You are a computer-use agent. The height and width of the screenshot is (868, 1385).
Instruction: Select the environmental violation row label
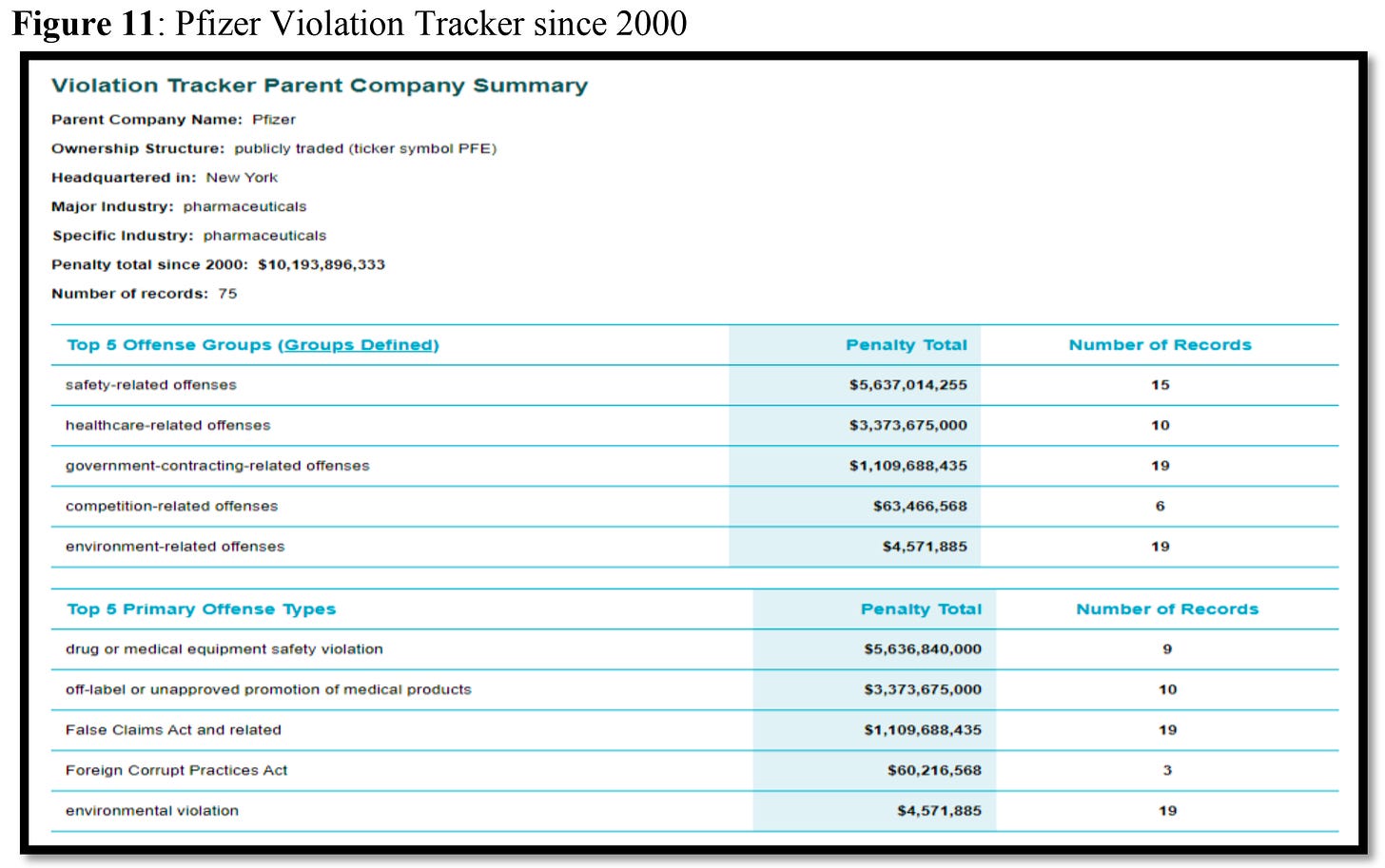click(x=152, y=811)
